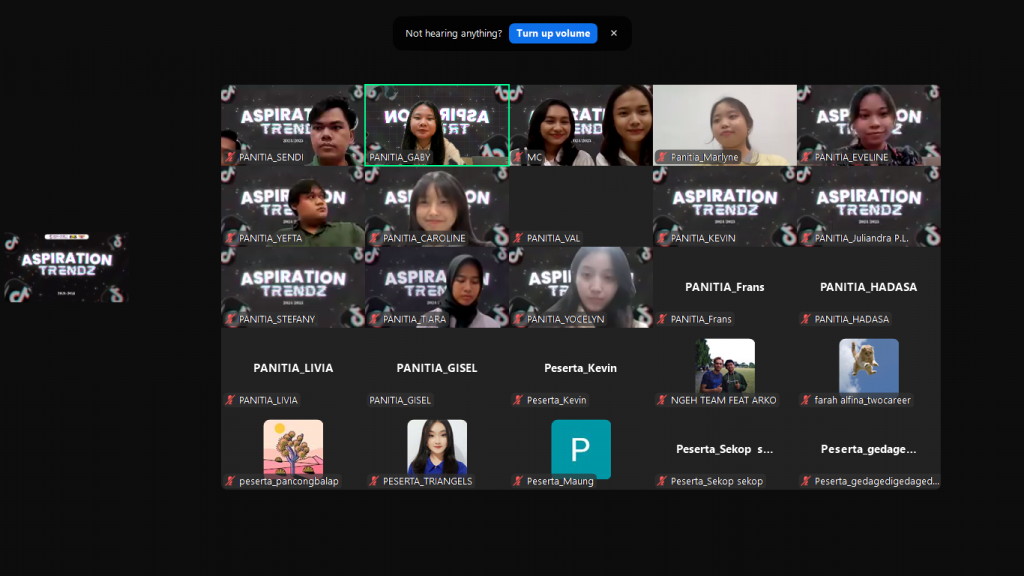Click muted mic icon next to PANITIA_YEFTA

[x=230, y=238]
